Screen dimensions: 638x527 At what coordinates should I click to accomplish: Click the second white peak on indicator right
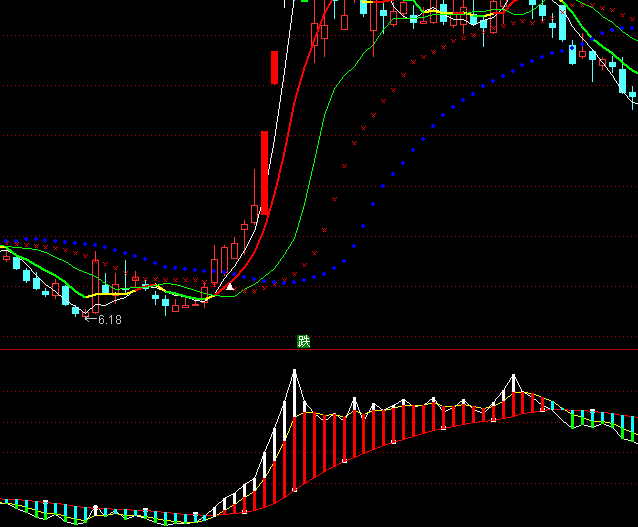pos(514,377)
